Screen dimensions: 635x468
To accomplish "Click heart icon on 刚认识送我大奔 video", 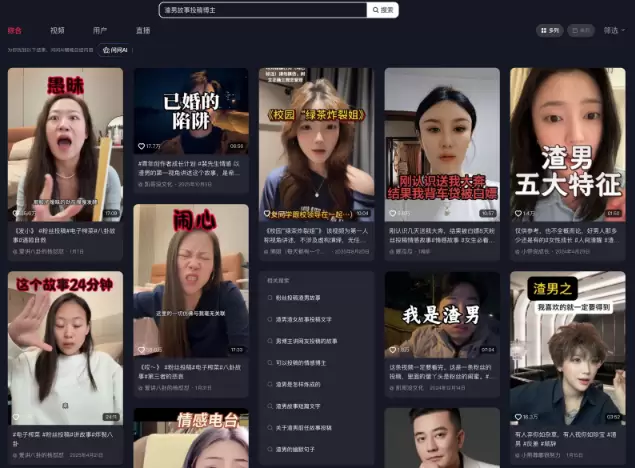I will 392,213.
